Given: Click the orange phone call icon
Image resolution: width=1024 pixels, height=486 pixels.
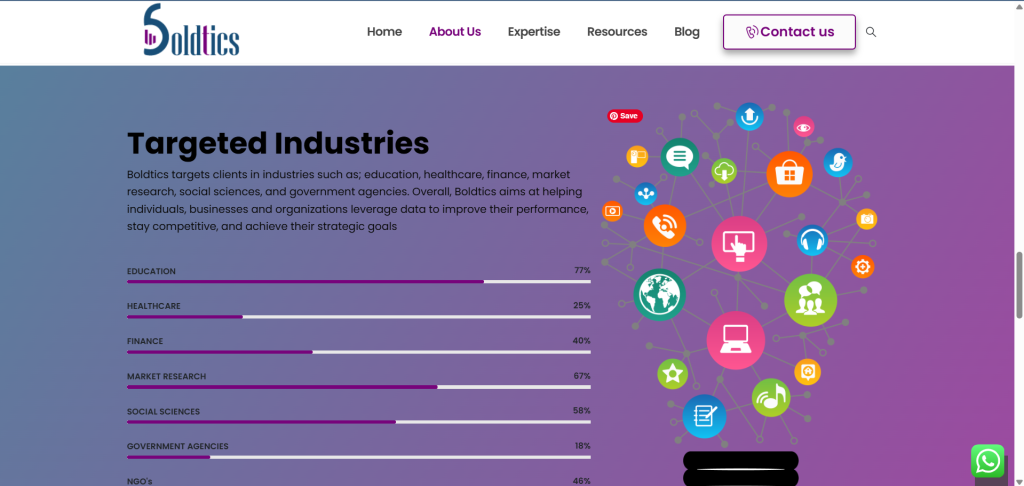Looking at the screenshot, I should (x=665, y=225).
